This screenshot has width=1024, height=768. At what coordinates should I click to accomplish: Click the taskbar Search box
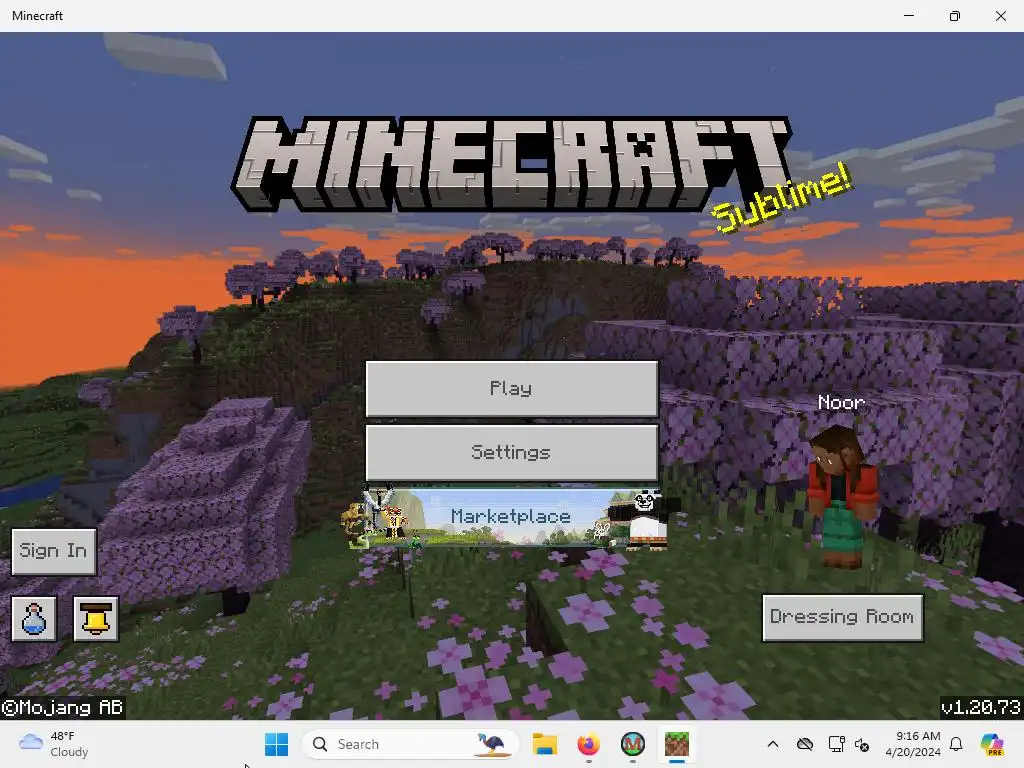pos(410,744)
